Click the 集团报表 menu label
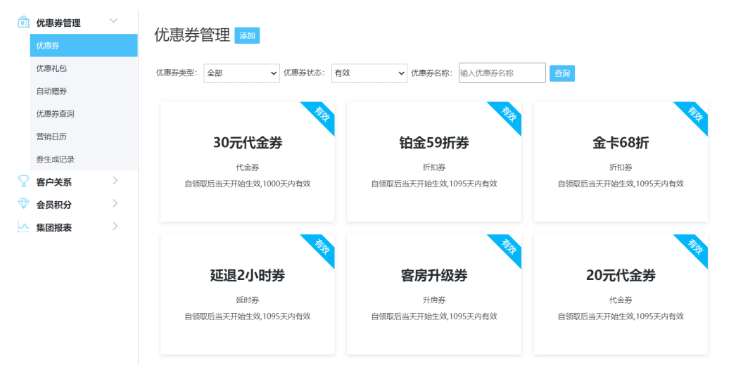Viewport: 731px width, 368px height. coord(54,228)
